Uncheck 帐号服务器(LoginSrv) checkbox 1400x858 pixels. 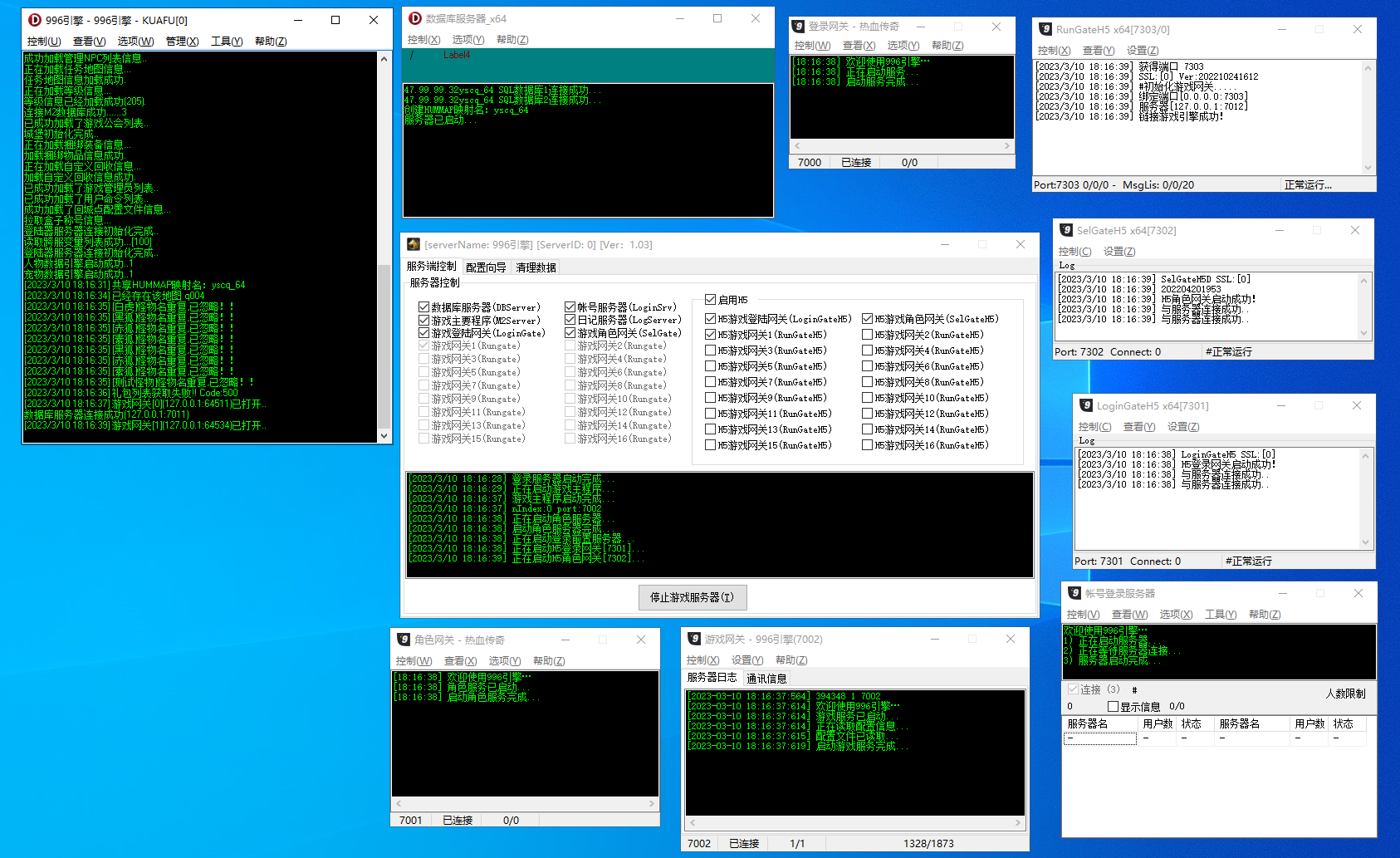tap(570, 307)
